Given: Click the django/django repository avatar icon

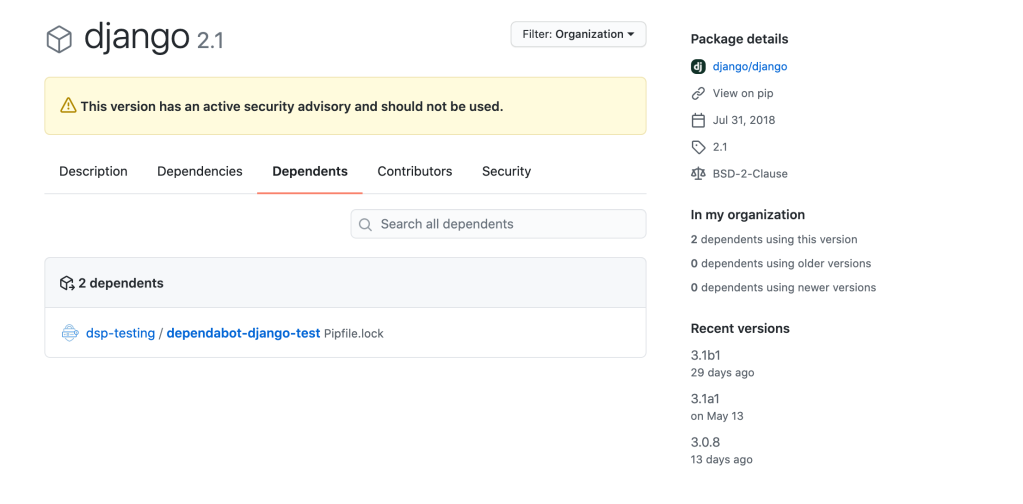Looking at the screenshot, I should (x=698, y=66).
